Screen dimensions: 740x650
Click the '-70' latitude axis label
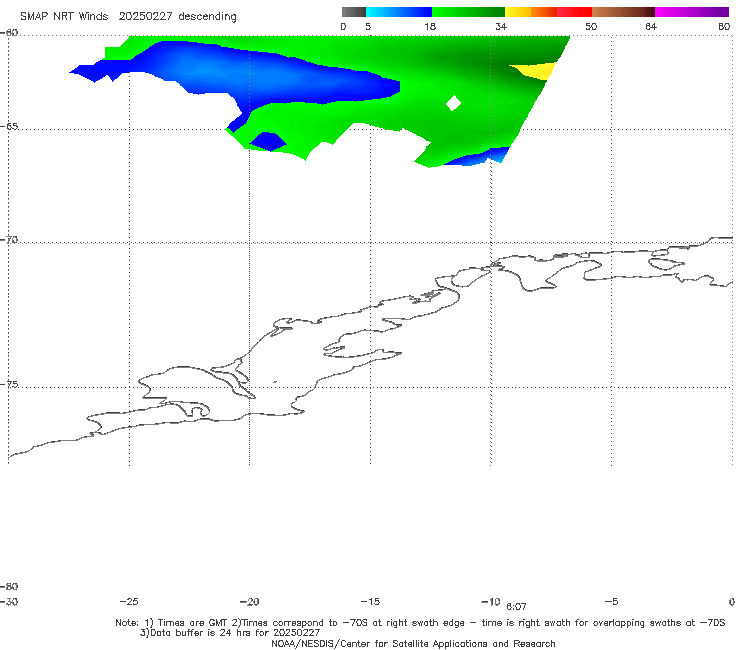pyautogui.click(x=10, y=240)
